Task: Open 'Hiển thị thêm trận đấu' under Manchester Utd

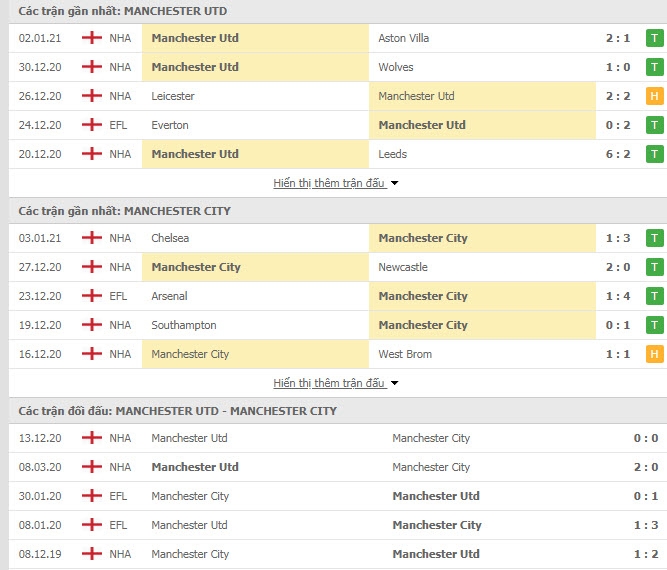Action: [x=330, y=183]
